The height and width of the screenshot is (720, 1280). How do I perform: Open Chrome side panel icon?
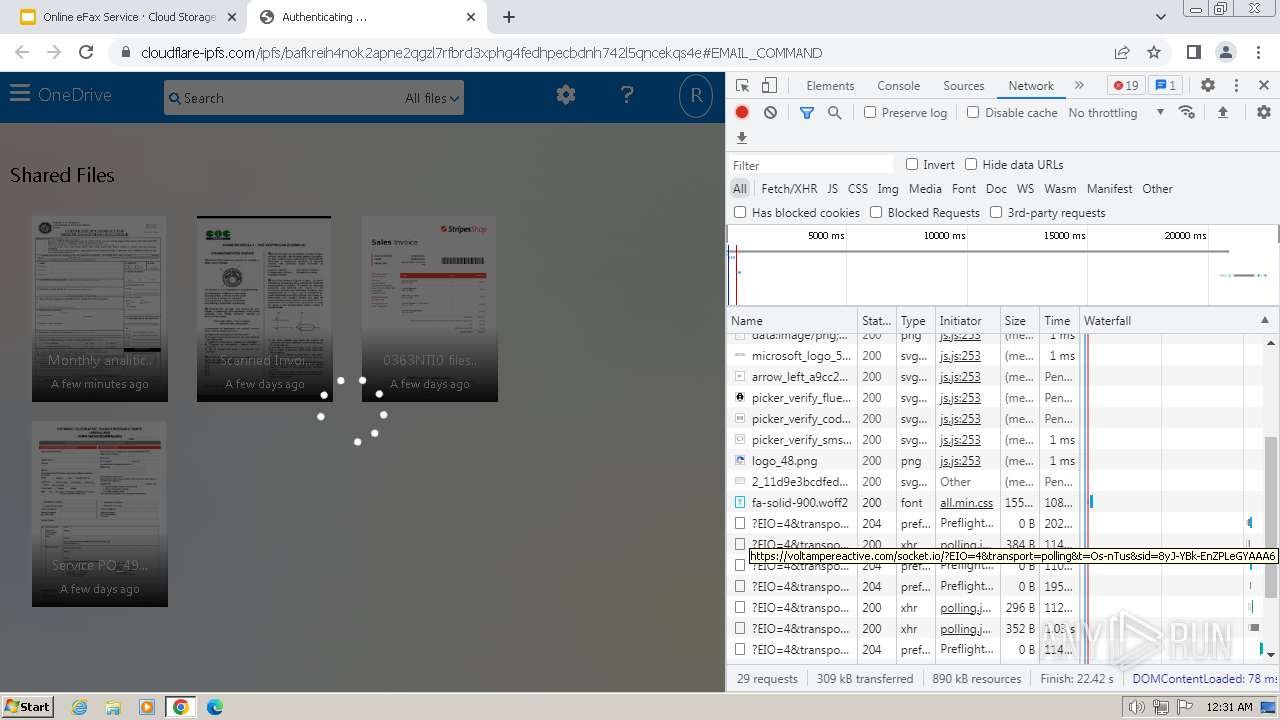click(x=1193, y=52)
